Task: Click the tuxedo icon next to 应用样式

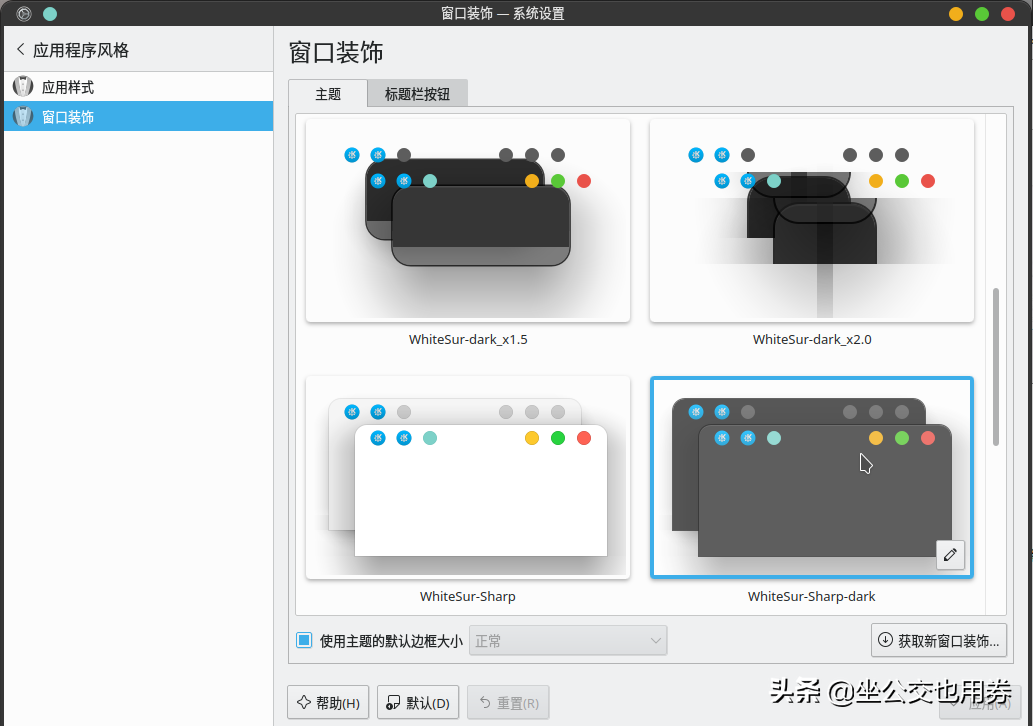Action: click(23, 86)
